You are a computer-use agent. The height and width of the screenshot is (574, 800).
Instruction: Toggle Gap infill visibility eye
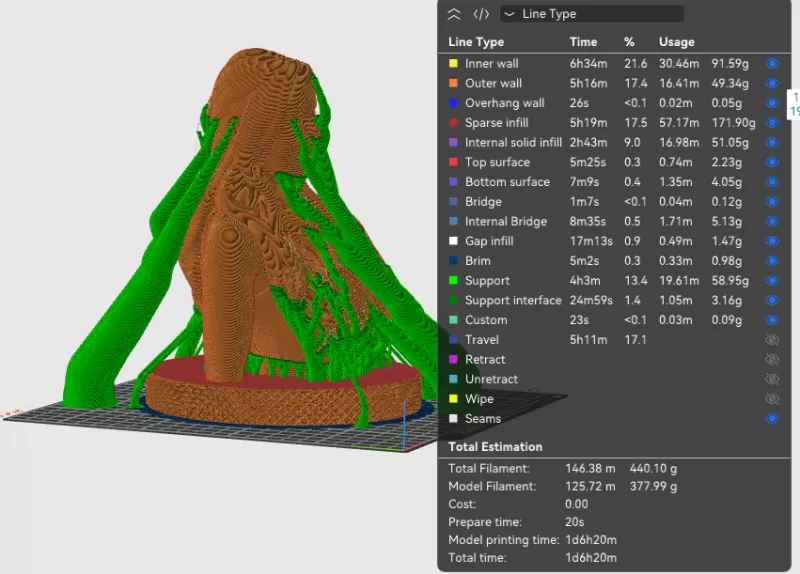[x=772, y=241]
